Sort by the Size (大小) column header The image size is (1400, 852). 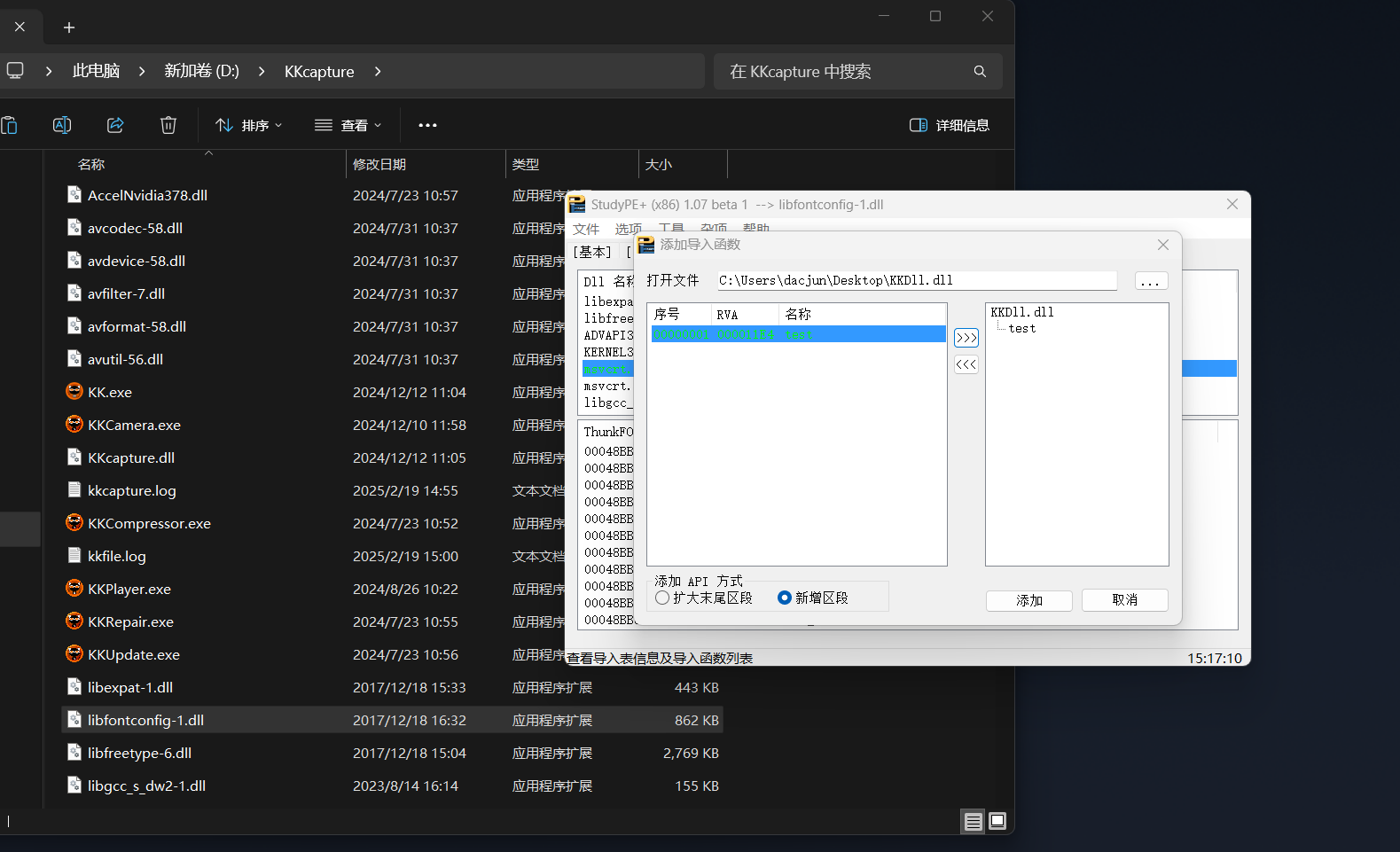(659, 164)
